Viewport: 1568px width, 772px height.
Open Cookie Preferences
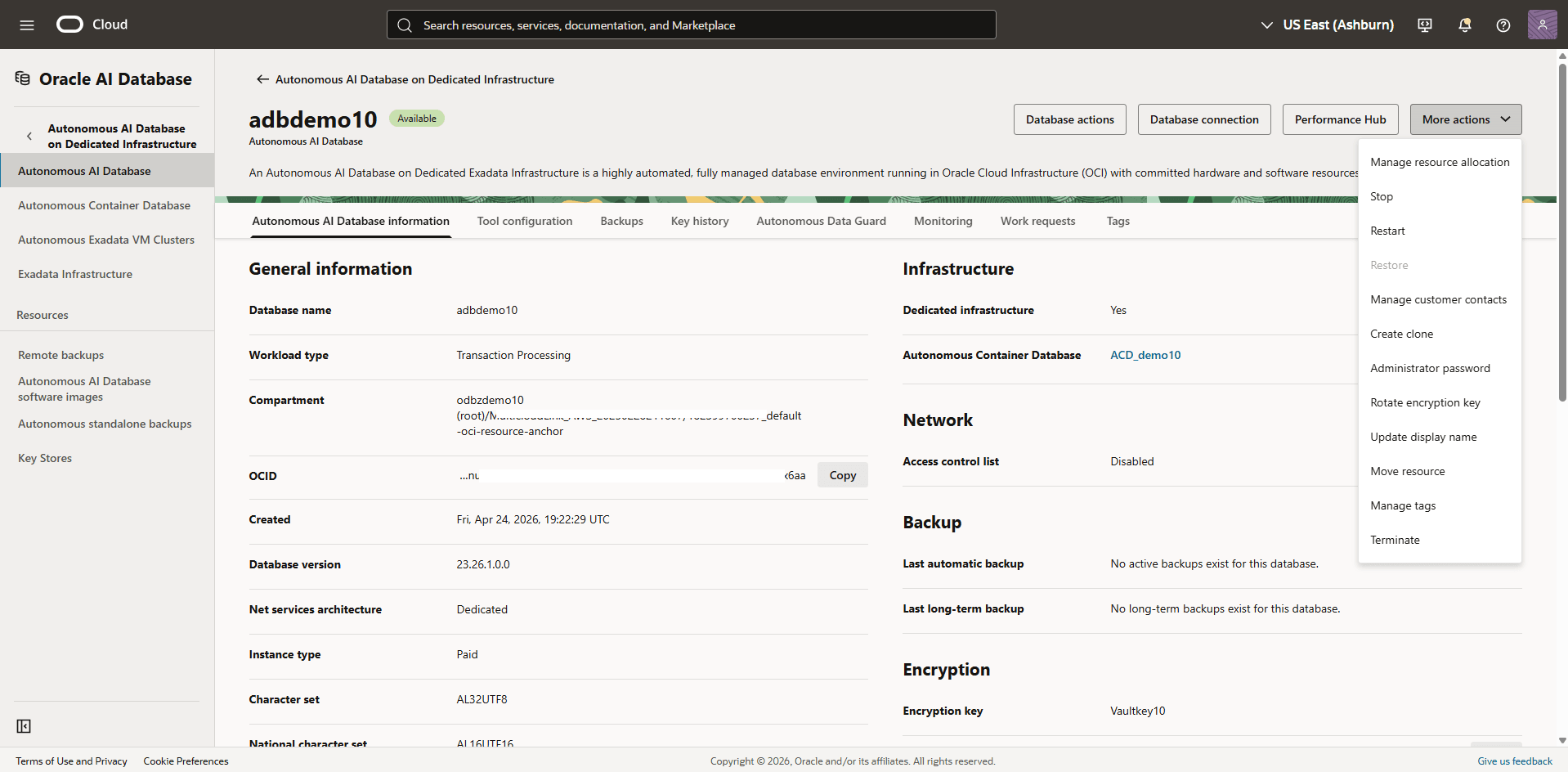click(186, 761)
